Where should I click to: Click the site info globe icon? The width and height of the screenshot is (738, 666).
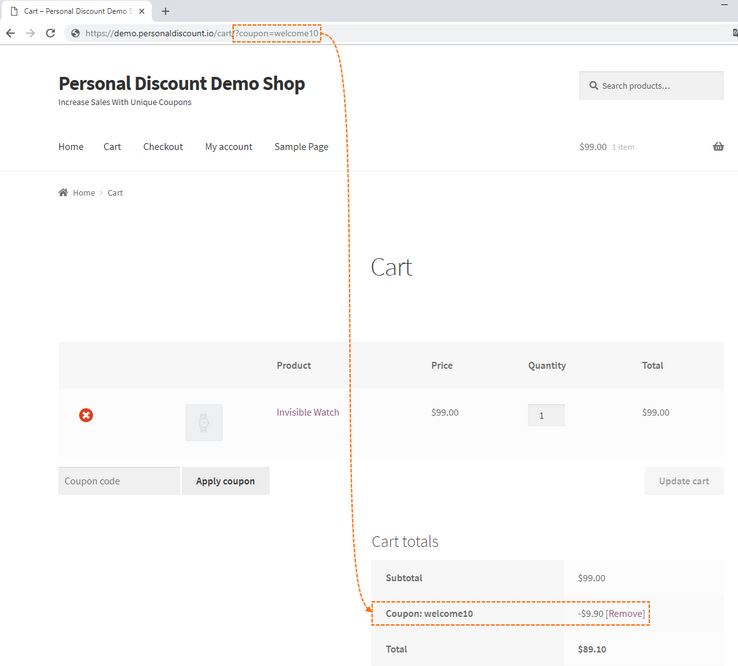click(x=75, y=33)
